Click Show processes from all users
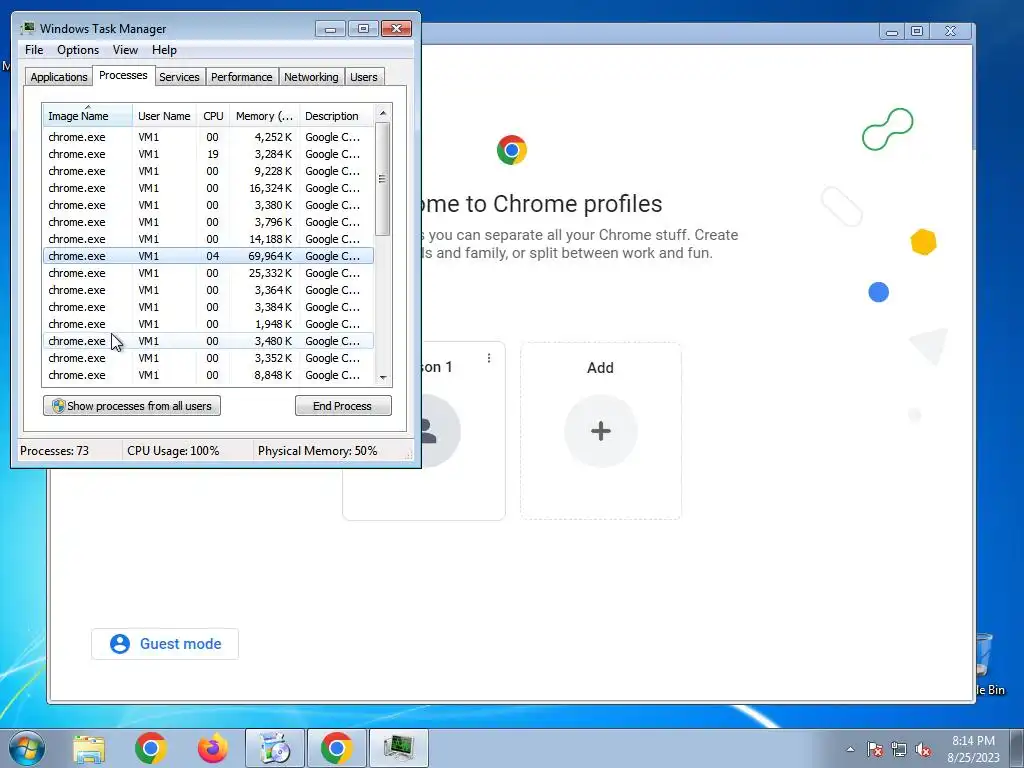Screen dimensions: 1024x768 point(132,406)
